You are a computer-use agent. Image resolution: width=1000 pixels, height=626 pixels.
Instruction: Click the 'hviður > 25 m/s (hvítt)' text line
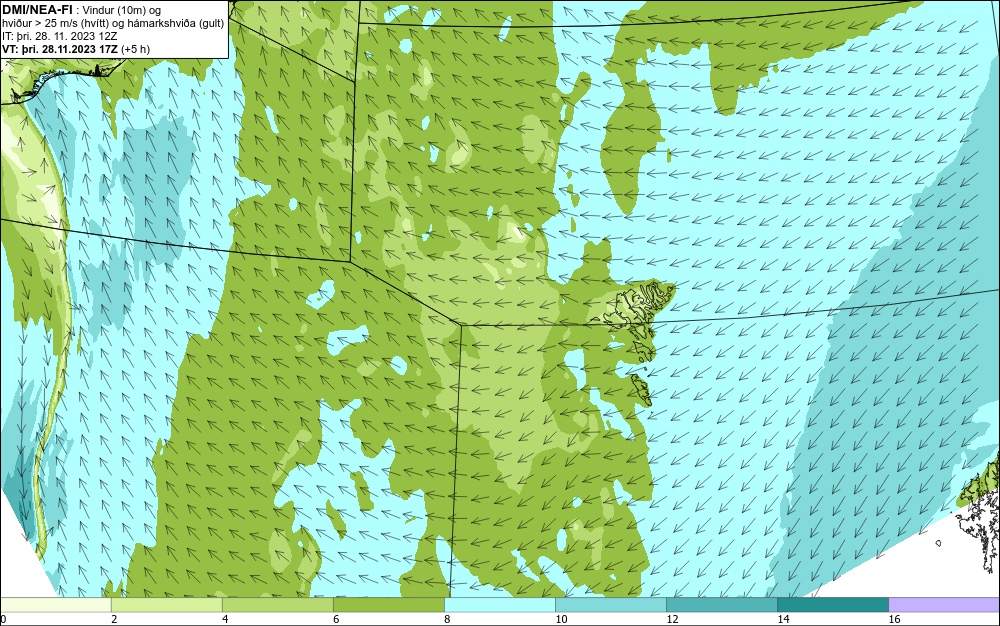114,24
